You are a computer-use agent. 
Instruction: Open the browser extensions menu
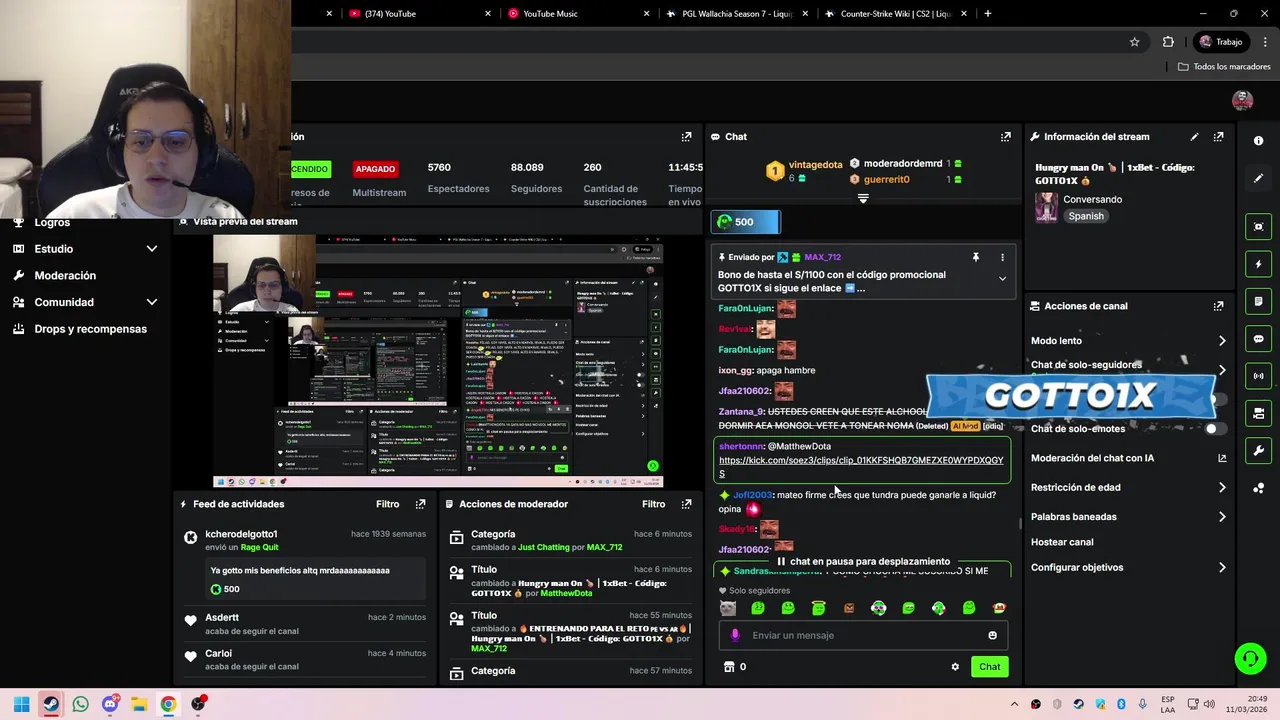(1168, 42)
